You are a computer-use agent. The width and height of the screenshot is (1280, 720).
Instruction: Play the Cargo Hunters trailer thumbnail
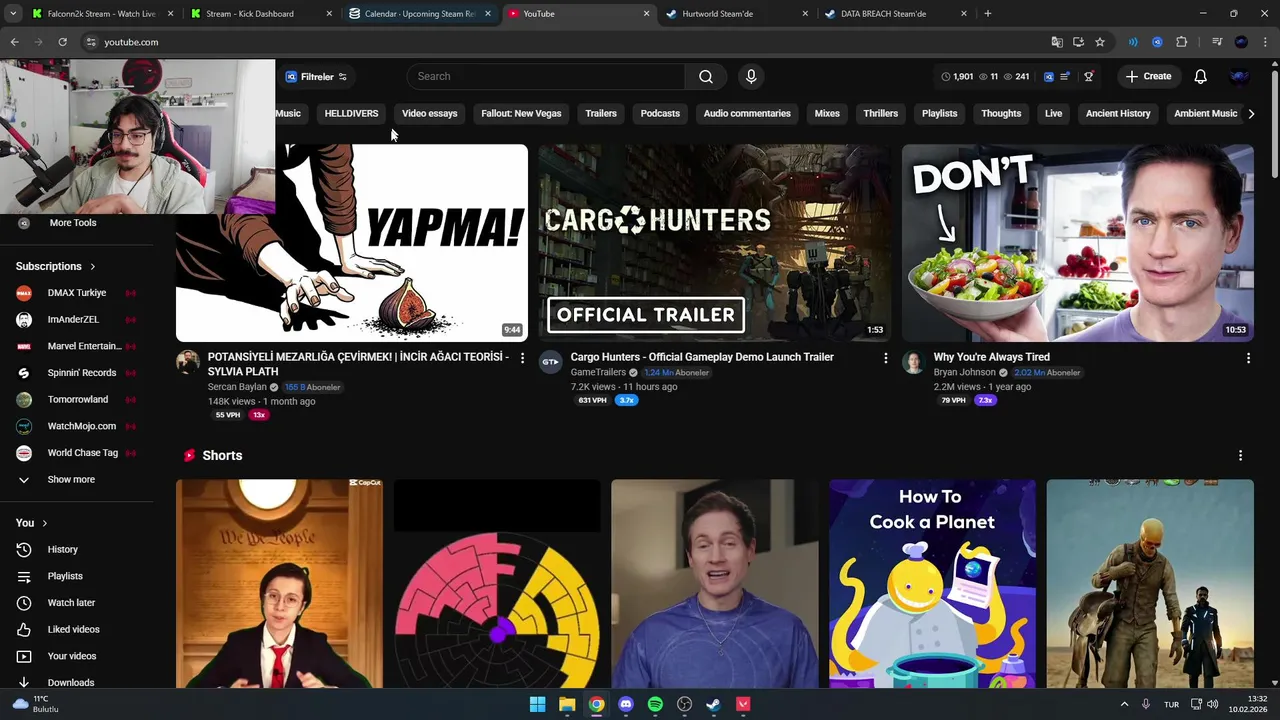[714, 243]
